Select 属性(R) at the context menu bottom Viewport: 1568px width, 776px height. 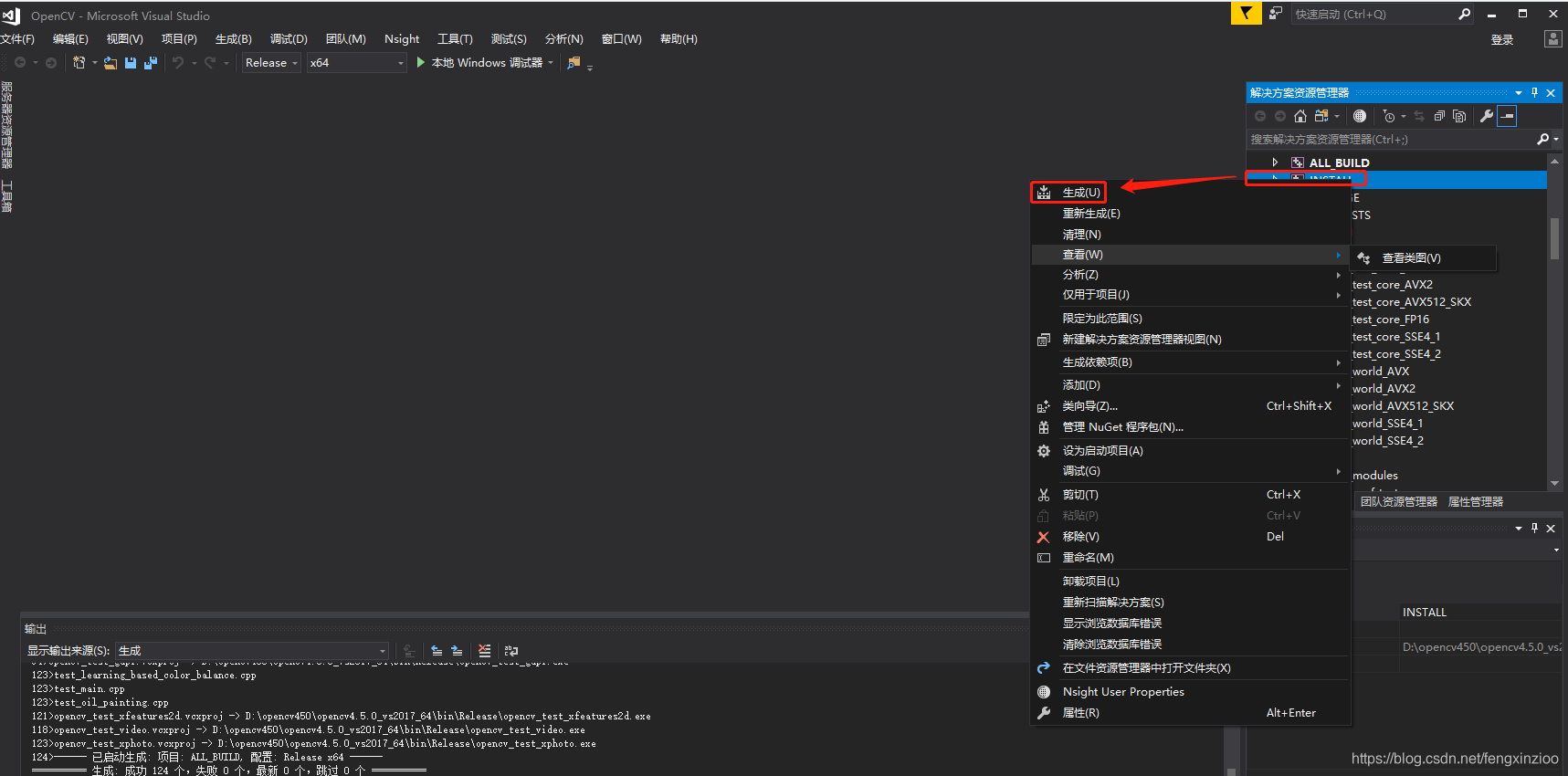tap(1190, 713)
